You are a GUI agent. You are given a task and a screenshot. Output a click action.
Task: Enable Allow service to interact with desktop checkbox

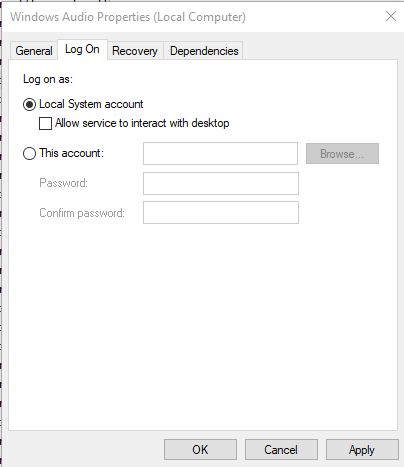(x=45, y=123)
